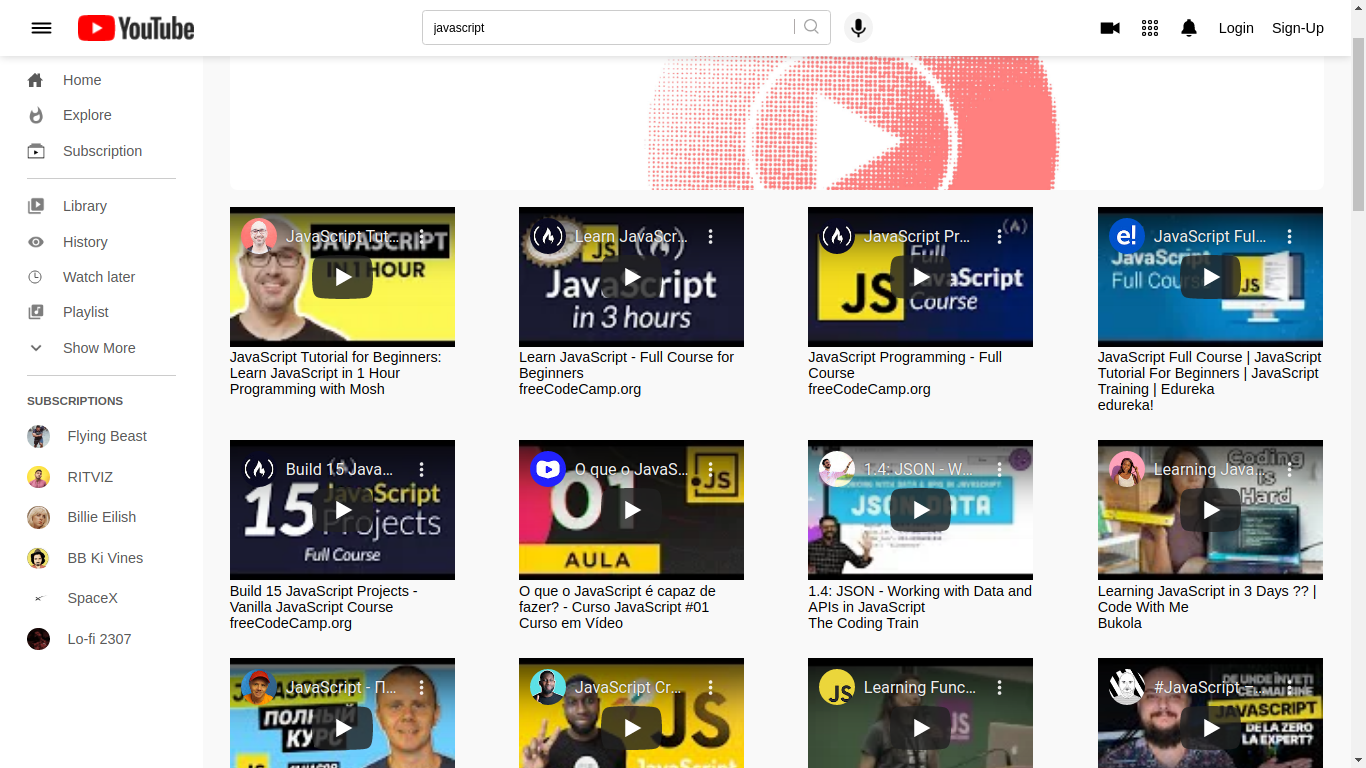Click the search field containing javascript
Viewport: 1366px width, 768px height.
[x=608, y=28]
